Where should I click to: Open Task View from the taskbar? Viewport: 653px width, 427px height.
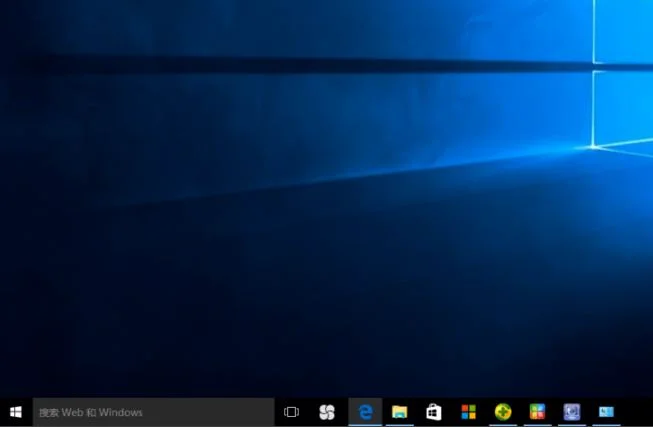[291, 412]
